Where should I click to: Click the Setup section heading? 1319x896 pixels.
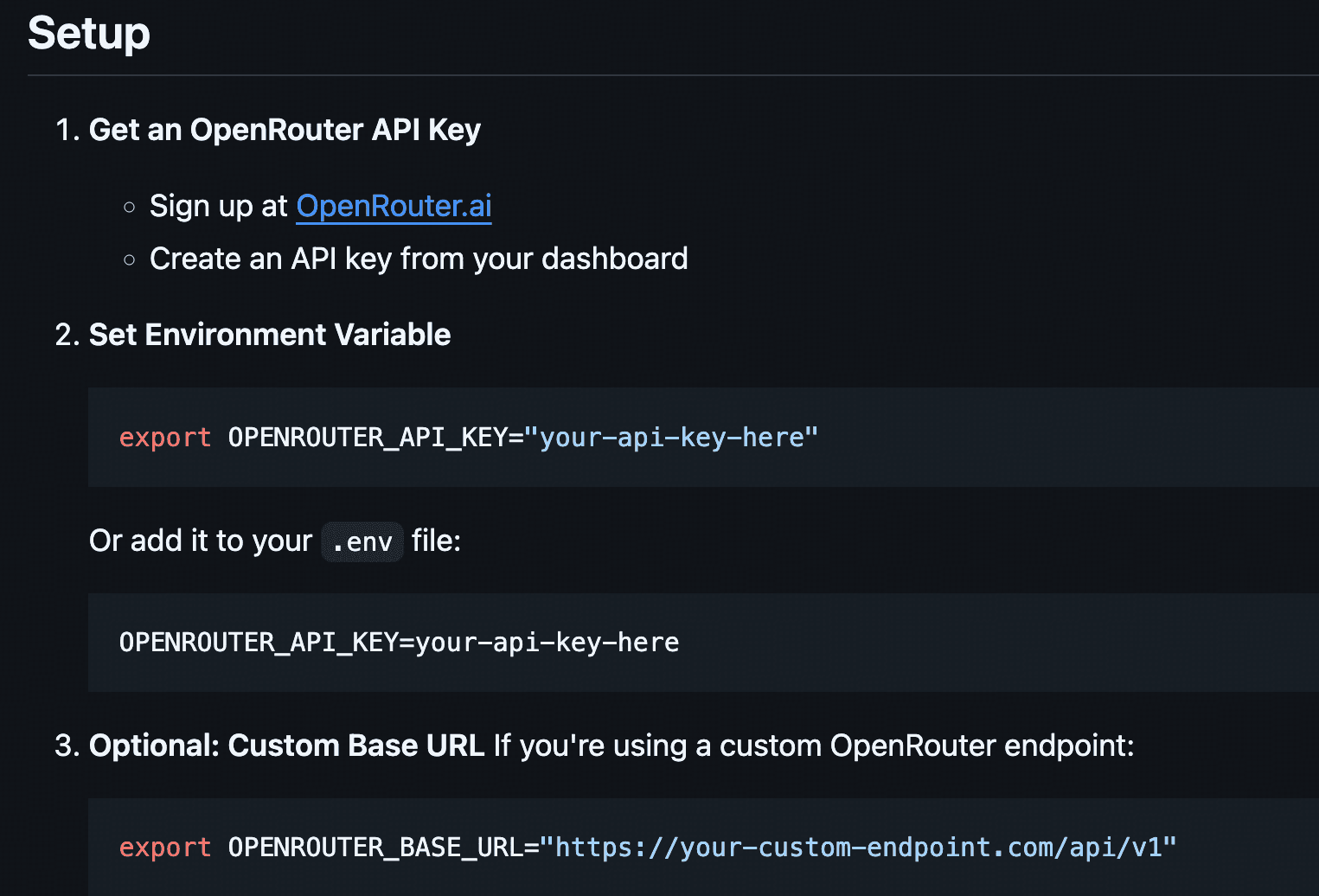coord(89,34)
